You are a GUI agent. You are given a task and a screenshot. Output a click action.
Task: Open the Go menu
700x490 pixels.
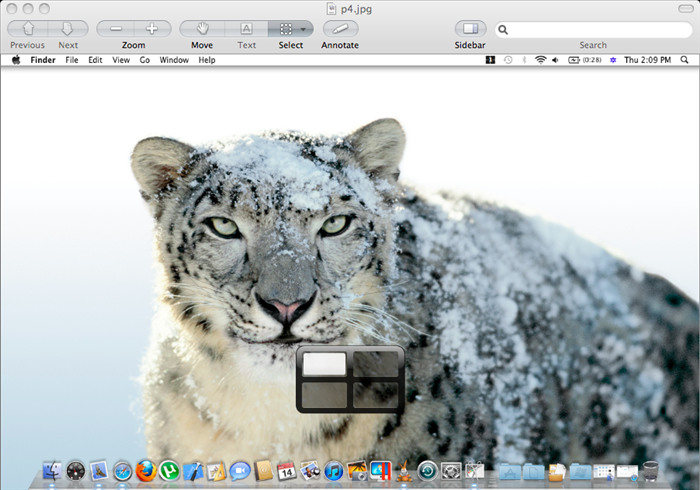pos(145,60)
